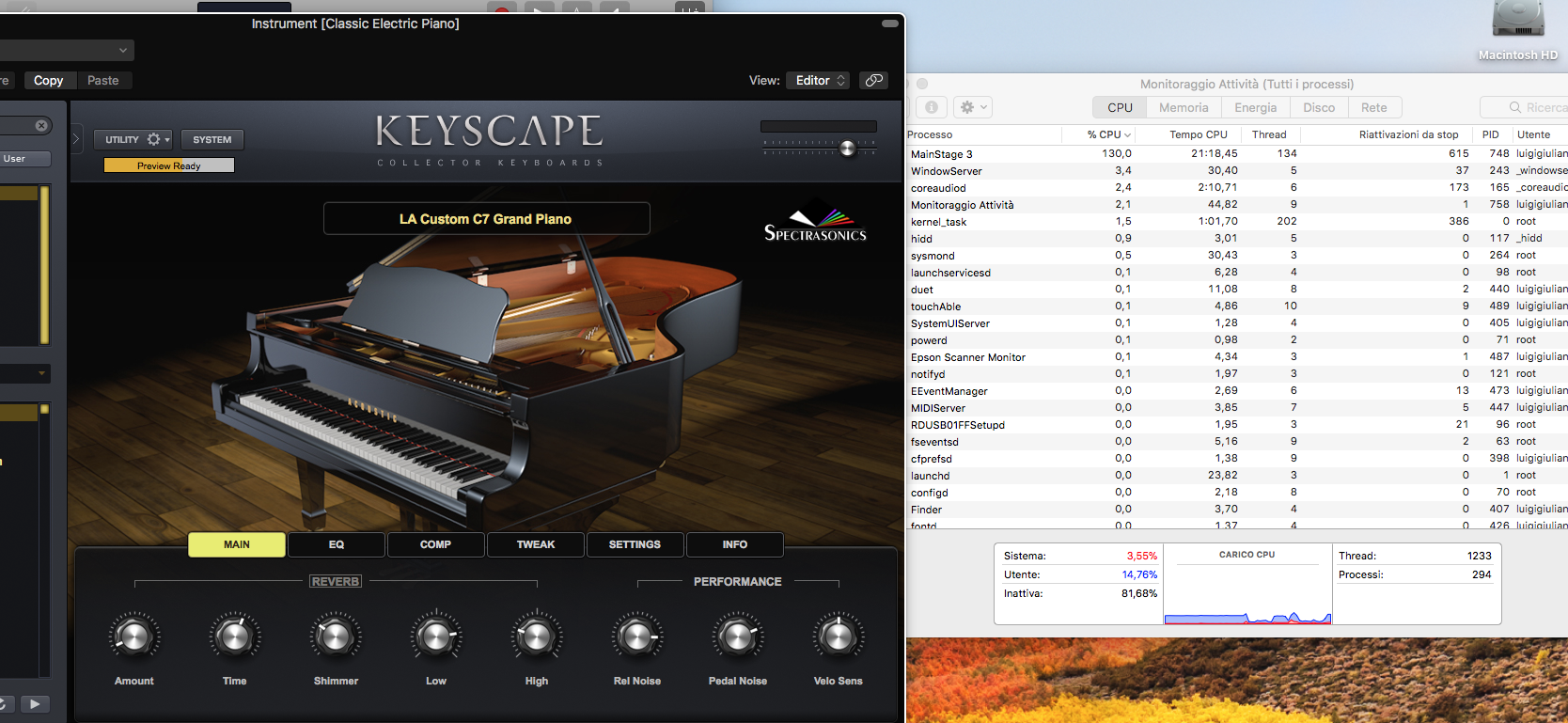Open the dropdown arrow in the left browser panel

tap(41, 373)
